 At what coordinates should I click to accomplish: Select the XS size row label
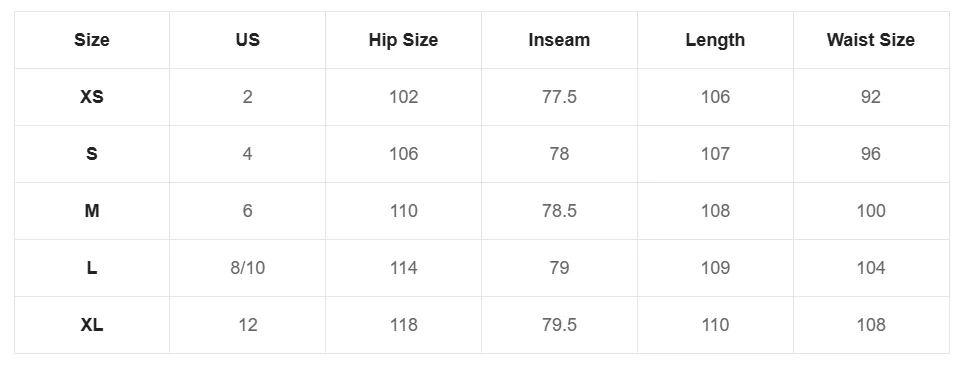92,97
